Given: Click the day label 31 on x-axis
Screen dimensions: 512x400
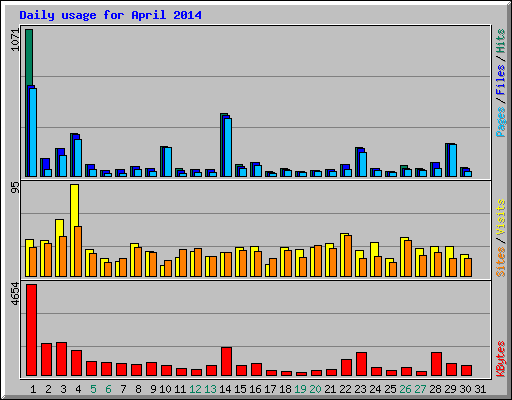Looking at the screenshot, I should tap(480, 389).
